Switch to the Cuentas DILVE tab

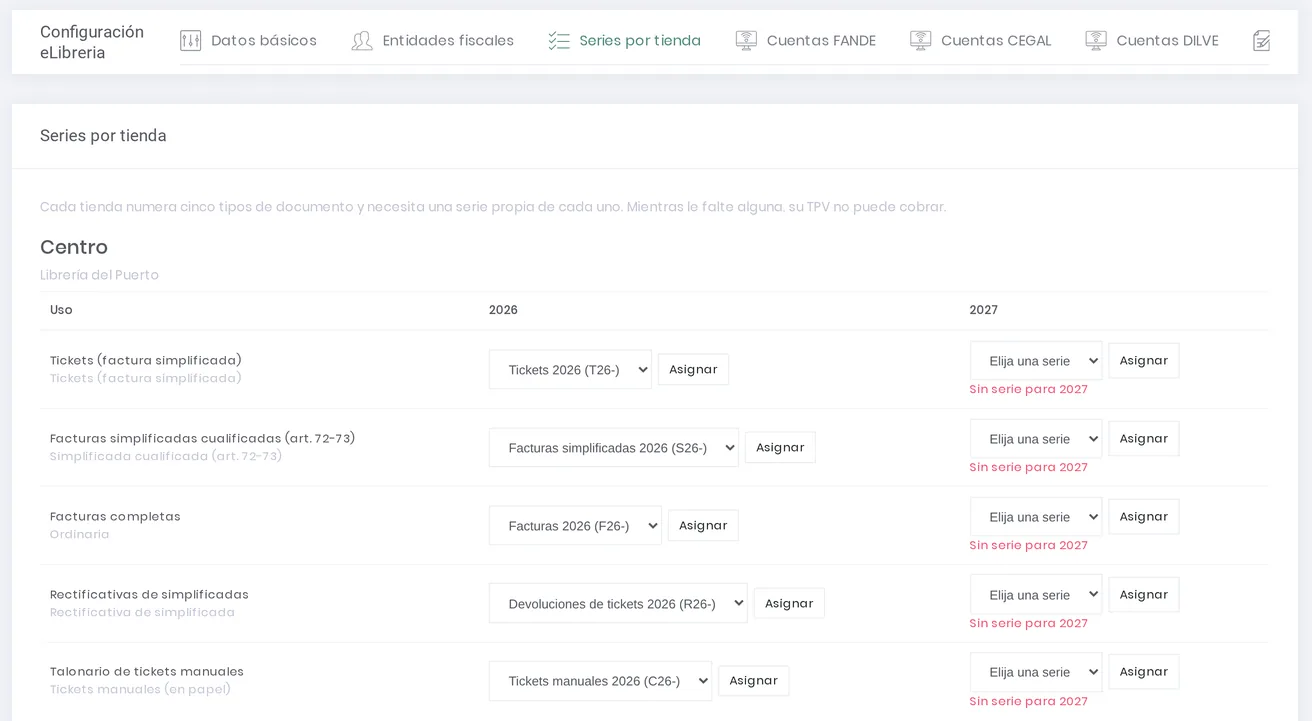pos(1152,41)
